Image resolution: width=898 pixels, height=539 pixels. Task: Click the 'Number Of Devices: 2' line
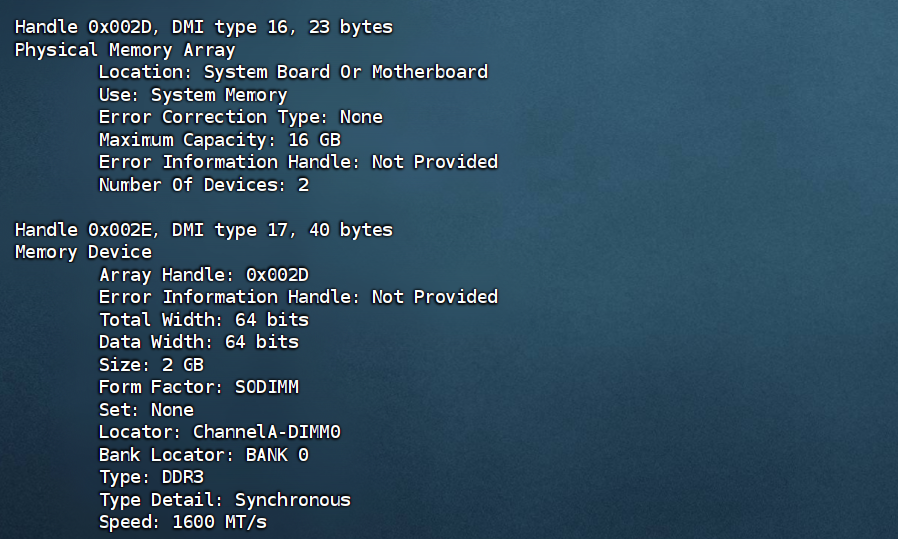click(204, 184)
